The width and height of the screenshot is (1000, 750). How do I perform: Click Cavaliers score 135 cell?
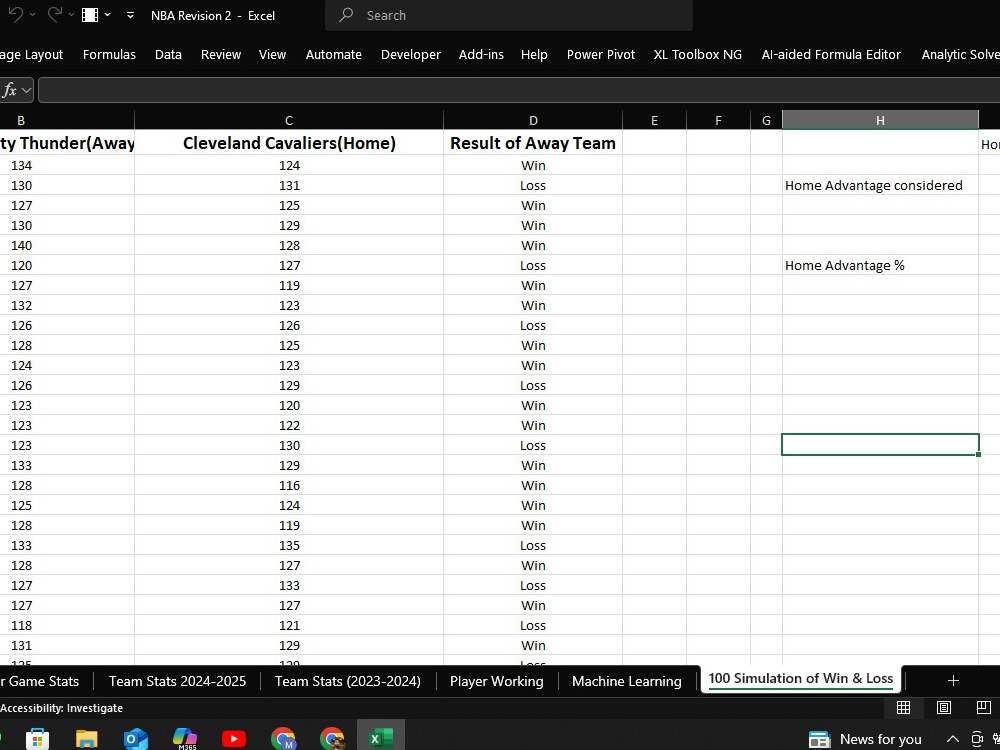click(289, 545)
